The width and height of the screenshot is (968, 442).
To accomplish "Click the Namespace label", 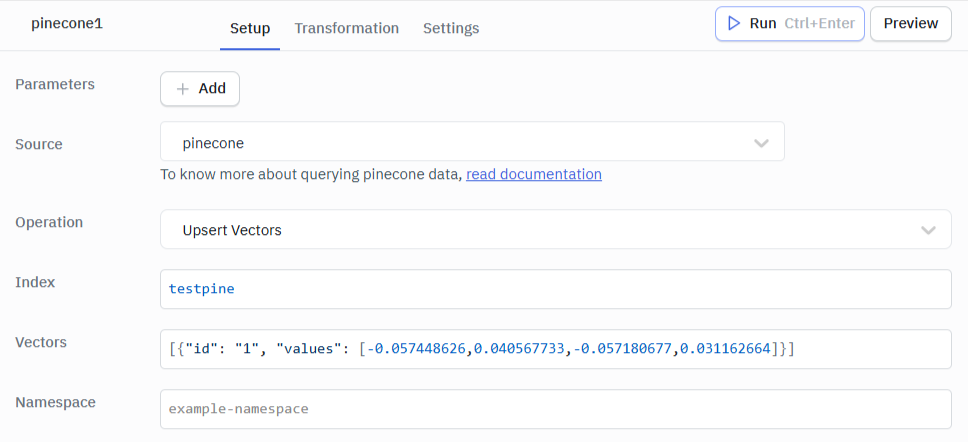I will (56, 402).
